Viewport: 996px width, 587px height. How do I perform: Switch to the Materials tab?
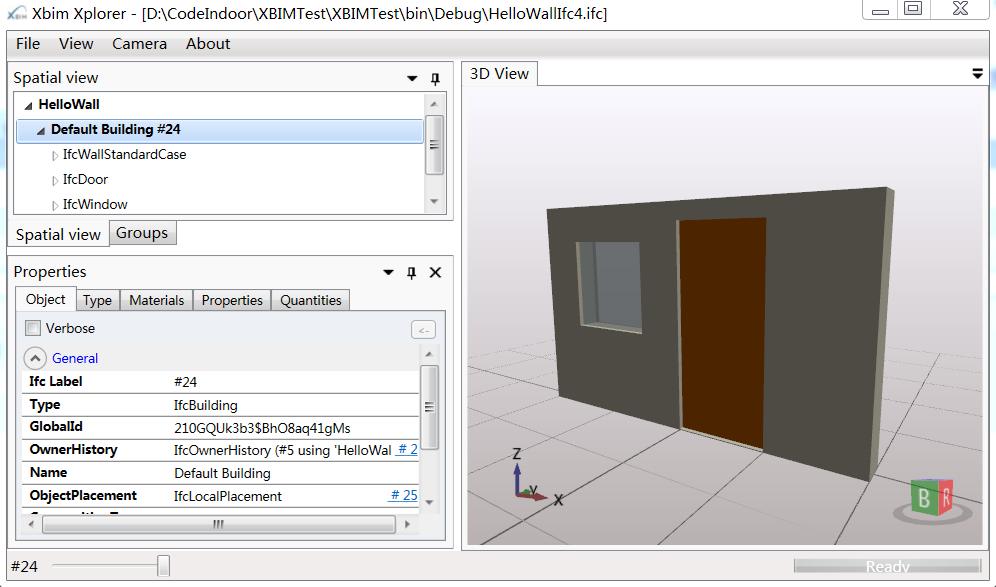point(157,300)
